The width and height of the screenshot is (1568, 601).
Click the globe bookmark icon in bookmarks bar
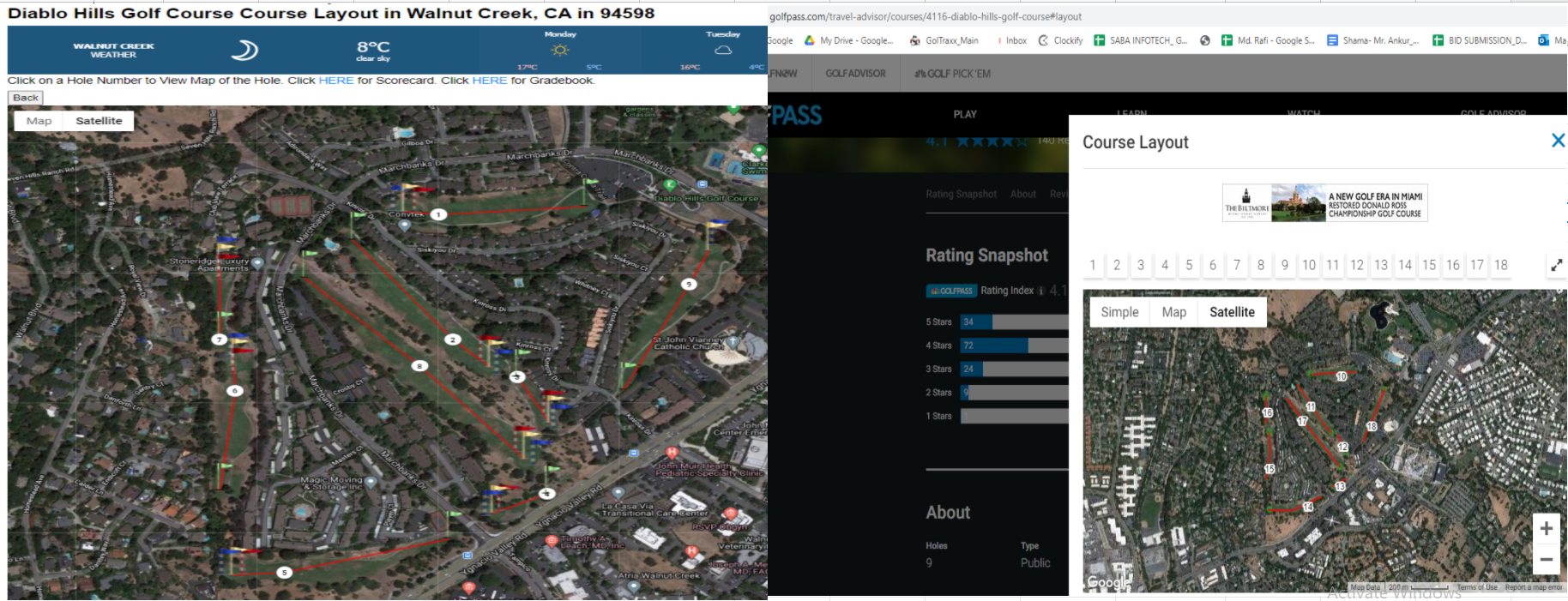coord(1204,40)
